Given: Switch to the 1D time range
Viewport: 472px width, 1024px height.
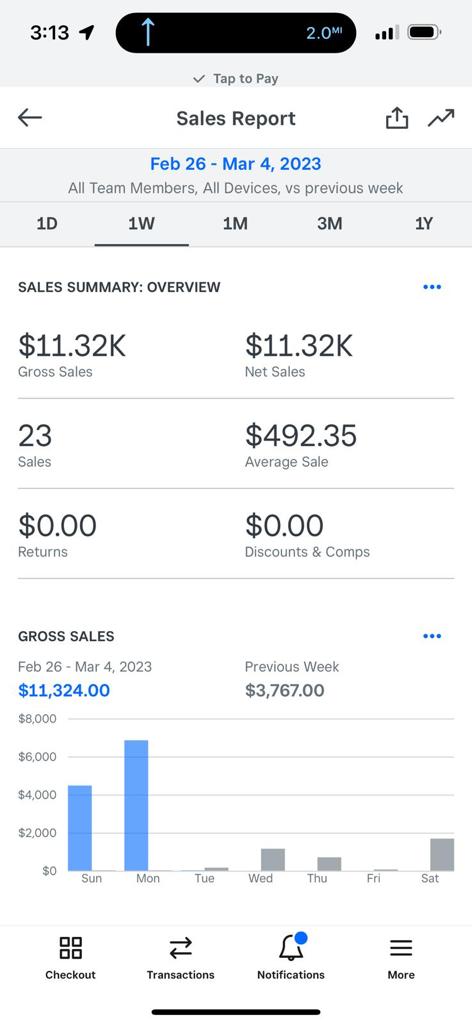Looking at the screenshot, I should (47, 224).
